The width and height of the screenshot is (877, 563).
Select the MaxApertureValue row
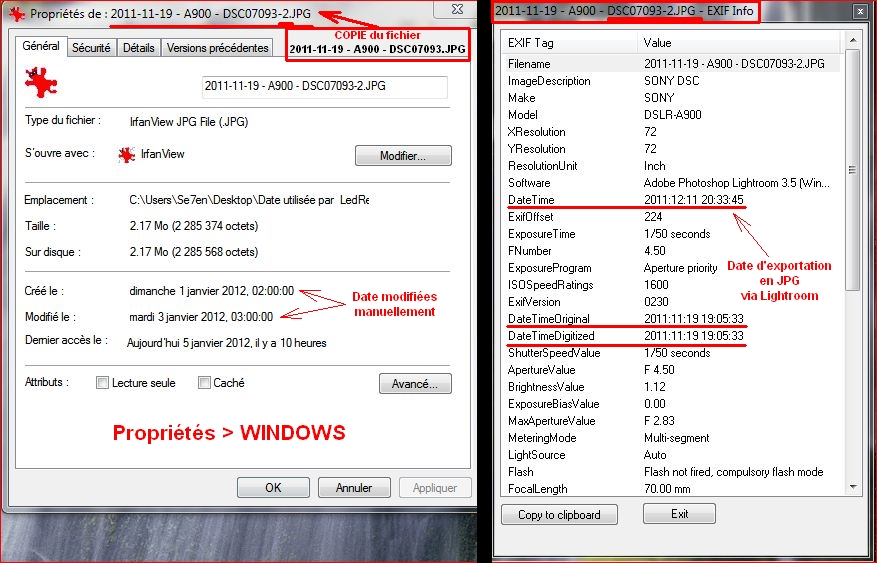(x=671, y=421)
